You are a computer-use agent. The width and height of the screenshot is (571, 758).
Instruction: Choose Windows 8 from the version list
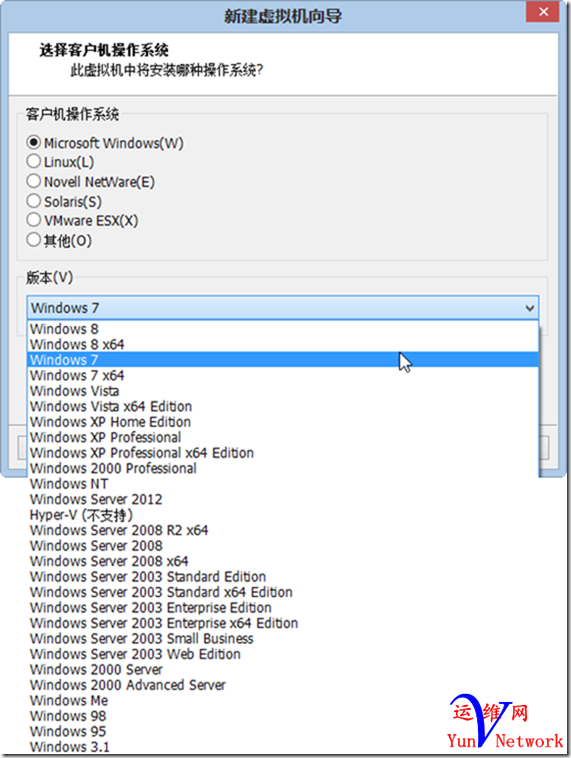point(283,329)
